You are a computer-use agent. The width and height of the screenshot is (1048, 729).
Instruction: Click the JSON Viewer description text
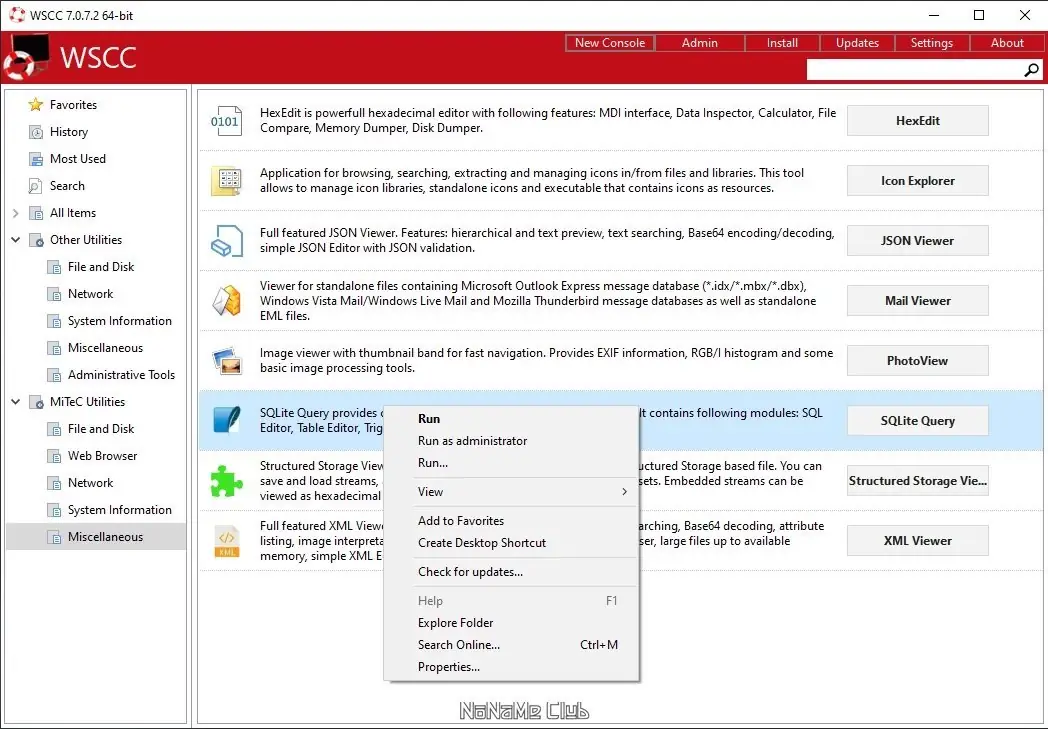click(x=547, y=241)
